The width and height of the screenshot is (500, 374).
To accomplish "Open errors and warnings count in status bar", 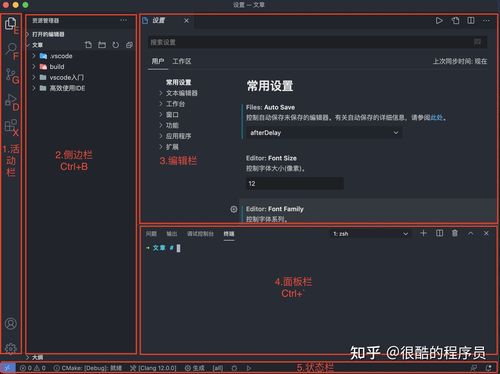I will [x=32, y=368].
